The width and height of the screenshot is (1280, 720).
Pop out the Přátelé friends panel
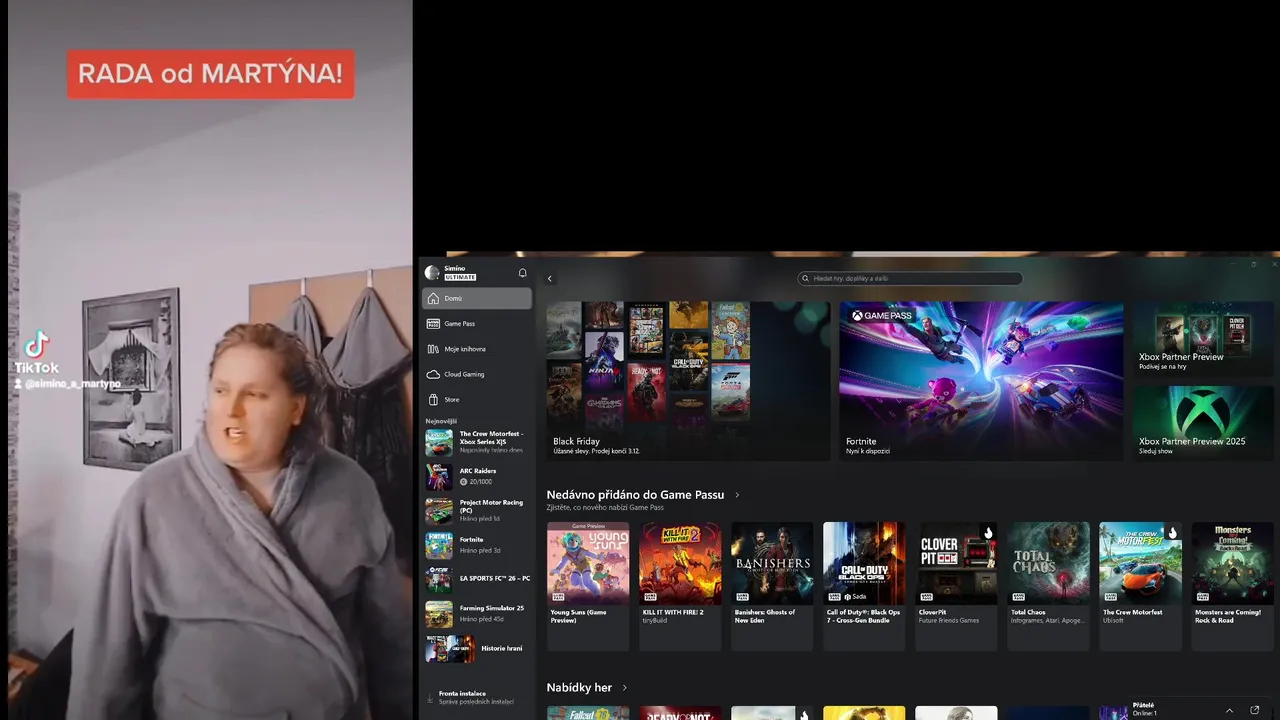pyautogui.click(x=1255, y=709)
